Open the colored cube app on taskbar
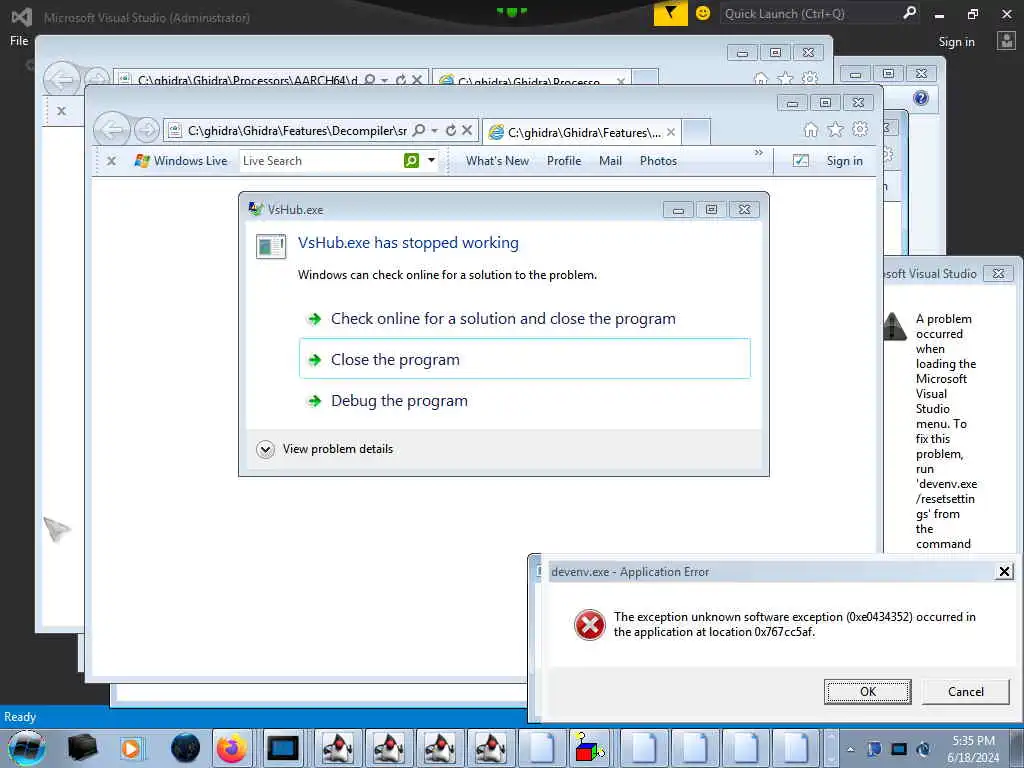 588,748
